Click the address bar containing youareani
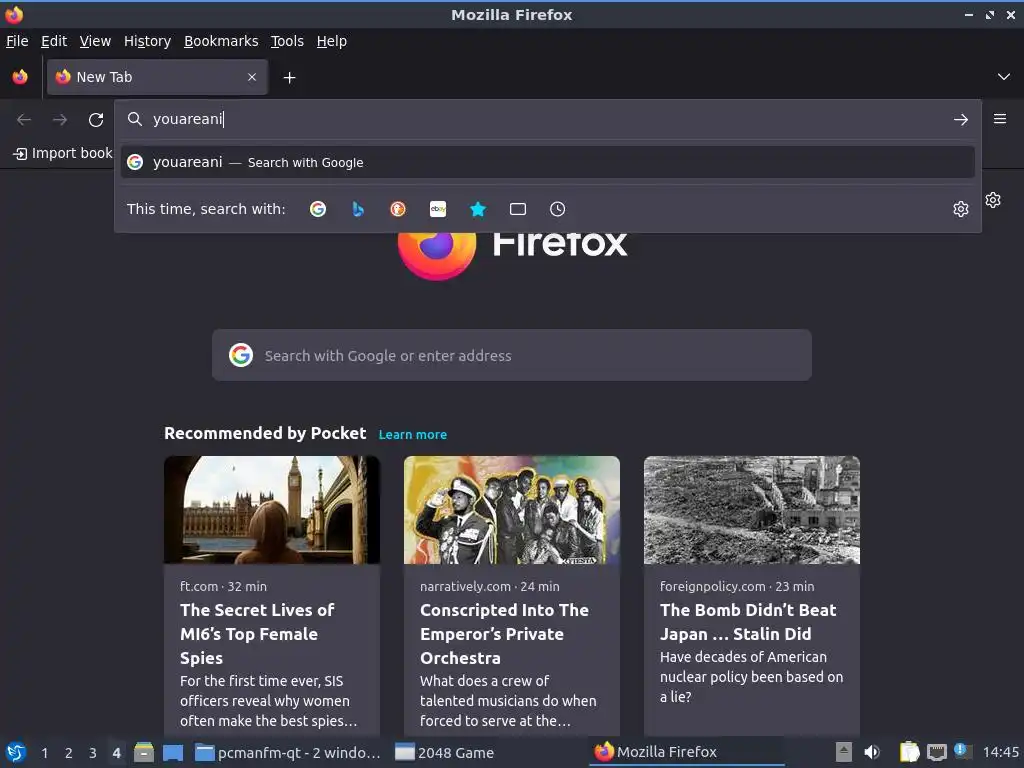 [547, 120]
